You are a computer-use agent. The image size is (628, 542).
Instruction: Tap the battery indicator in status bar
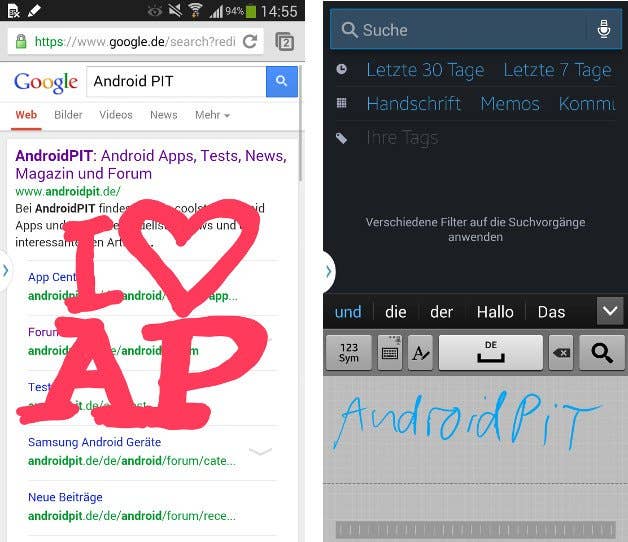251,12
